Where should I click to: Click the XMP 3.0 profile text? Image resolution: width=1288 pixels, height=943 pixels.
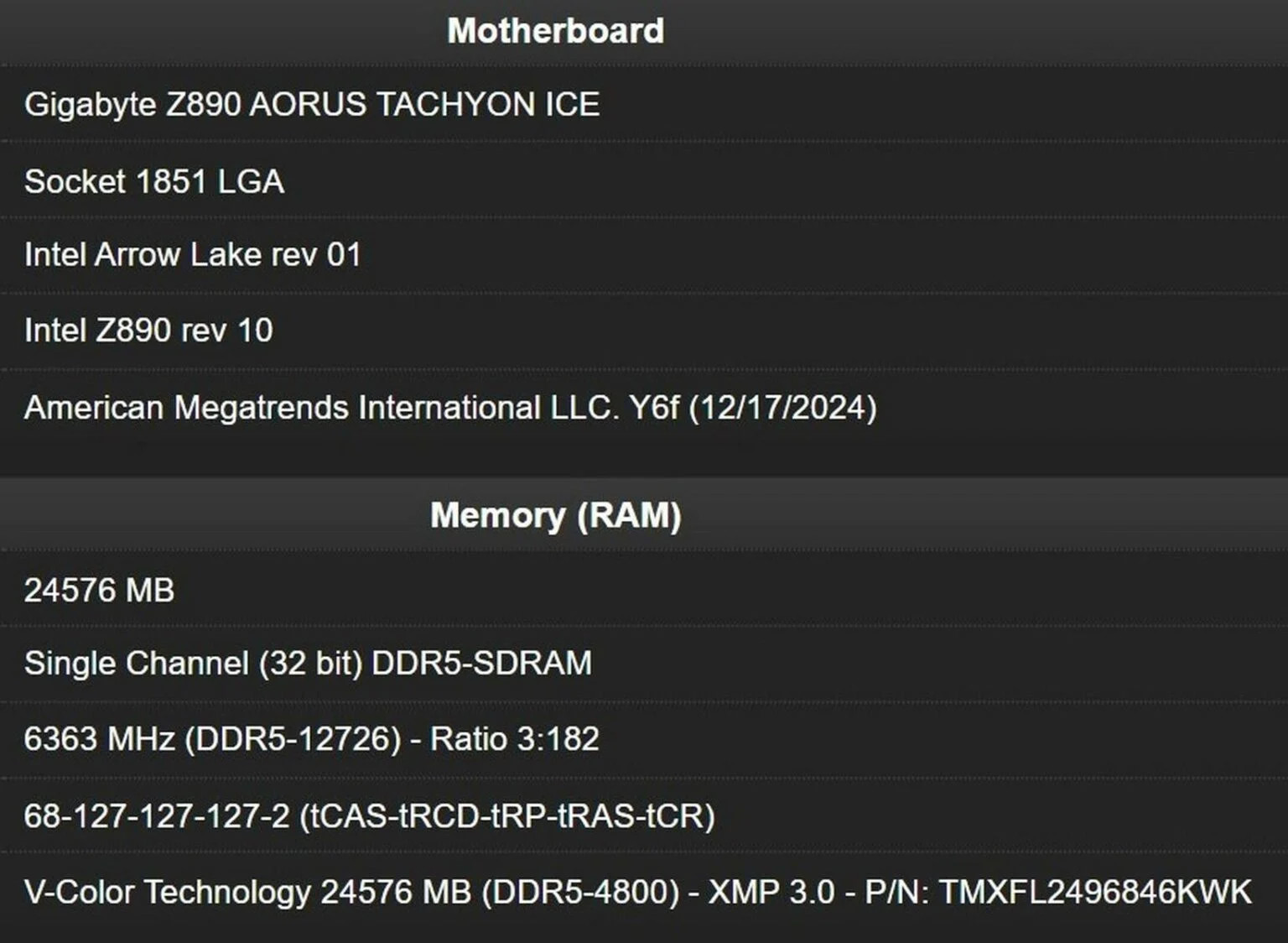[771, 892]
